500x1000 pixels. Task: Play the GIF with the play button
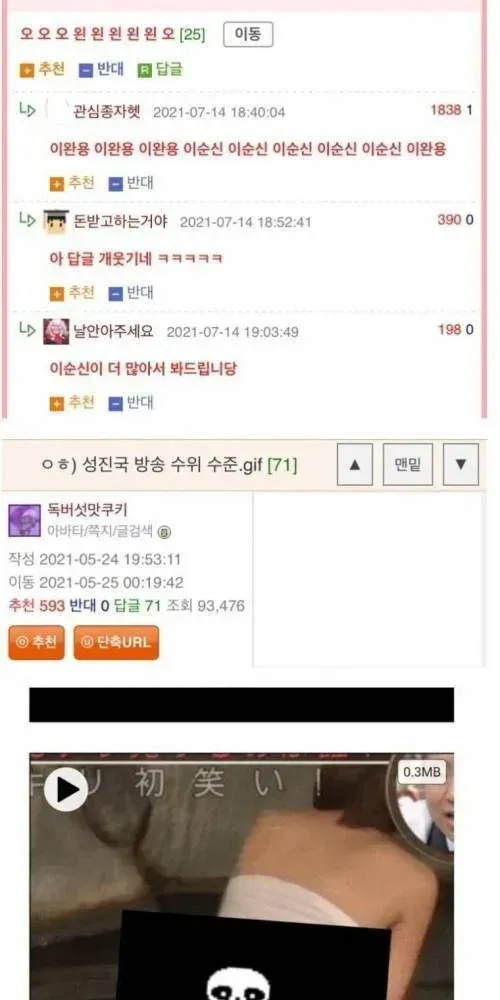[x=66, y=790]
